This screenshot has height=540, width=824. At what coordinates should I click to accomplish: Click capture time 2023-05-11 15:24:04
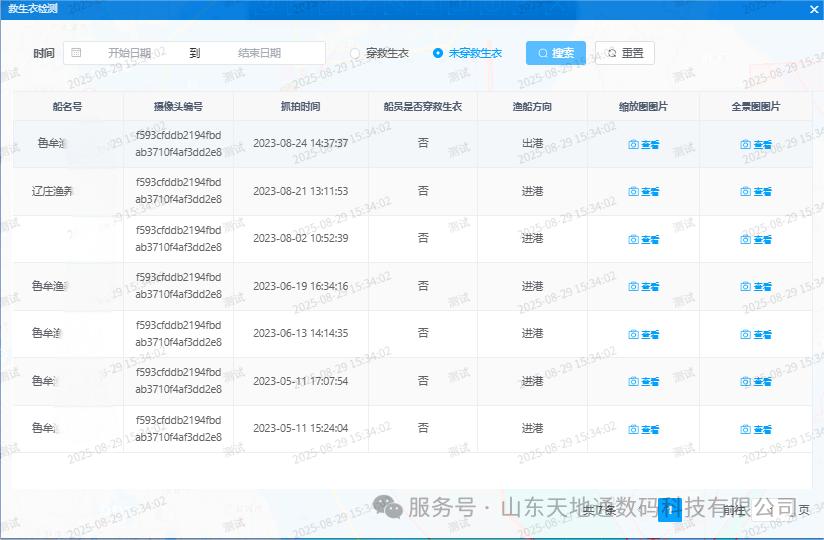point(301,429)
